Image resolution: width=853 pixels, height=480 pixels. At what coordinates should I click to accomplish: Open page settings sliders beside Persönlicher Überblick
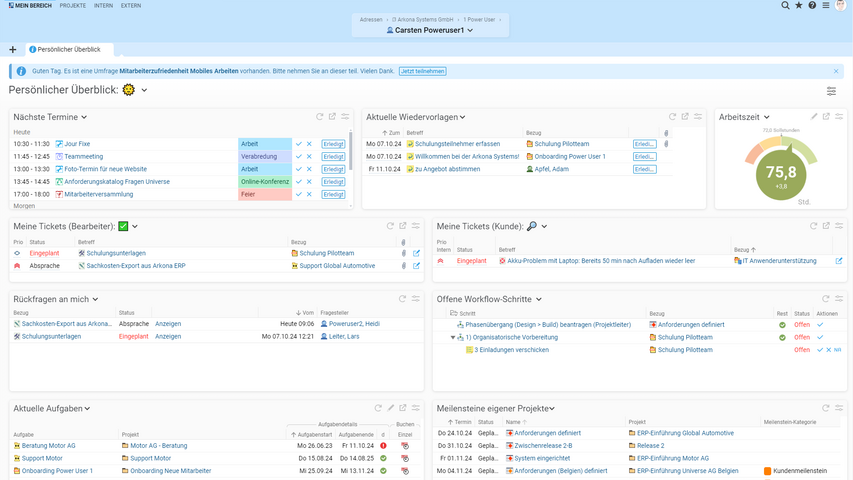tap(831, 91)
